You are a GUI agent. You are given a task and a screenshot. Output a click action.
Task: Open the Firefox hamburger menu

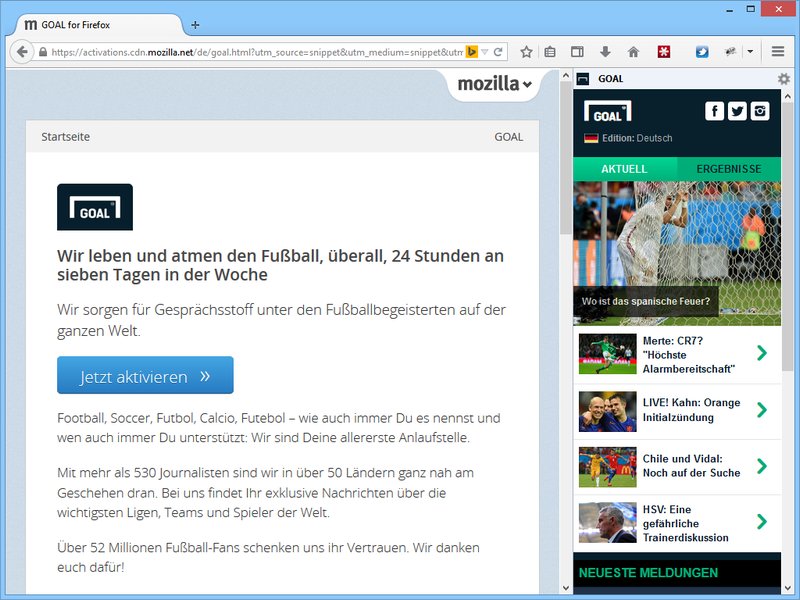[x=778, y=52]
